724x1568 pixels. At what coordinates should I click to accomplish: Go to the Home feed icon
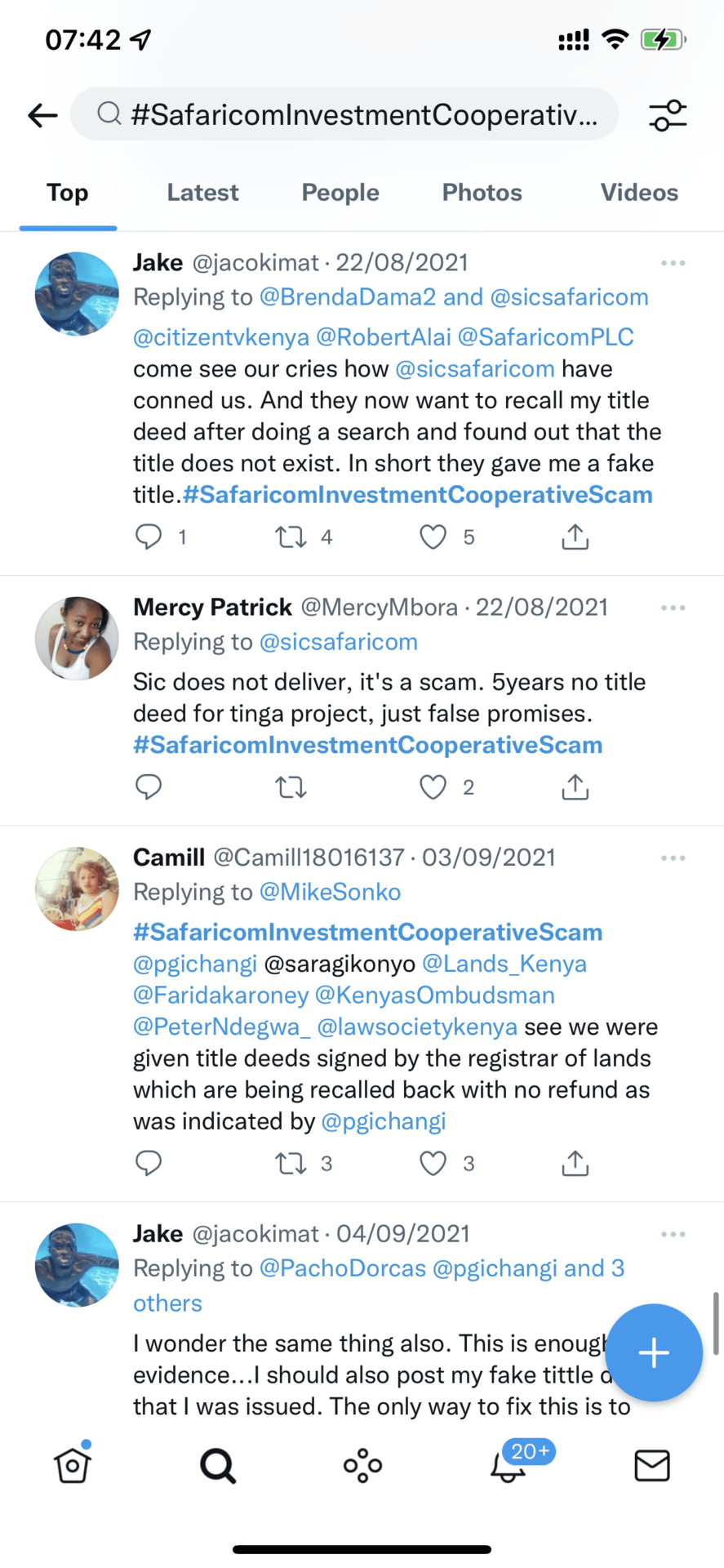[x=73, y=1466]
